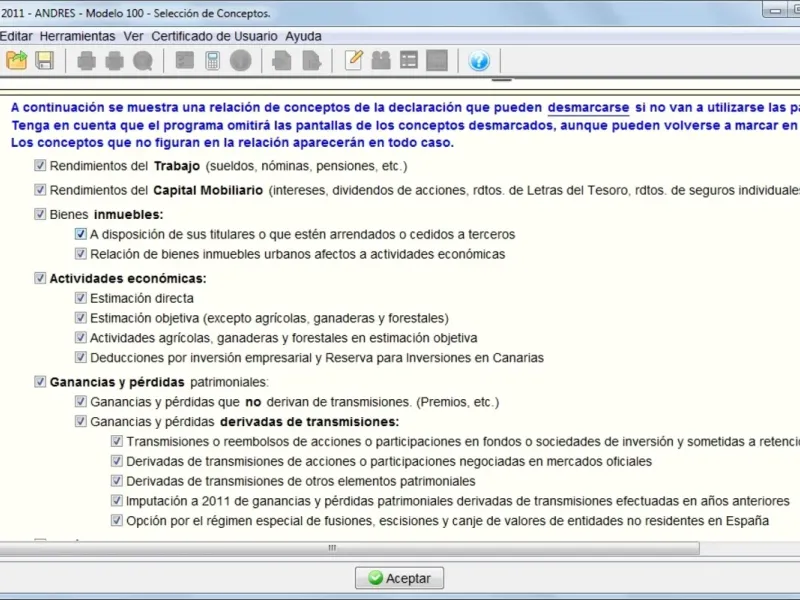Image resolution: width=800 pixels, height=600 pixels.
Task: Toggle Estimación directa checkbox
Action: tap(81, 297)
